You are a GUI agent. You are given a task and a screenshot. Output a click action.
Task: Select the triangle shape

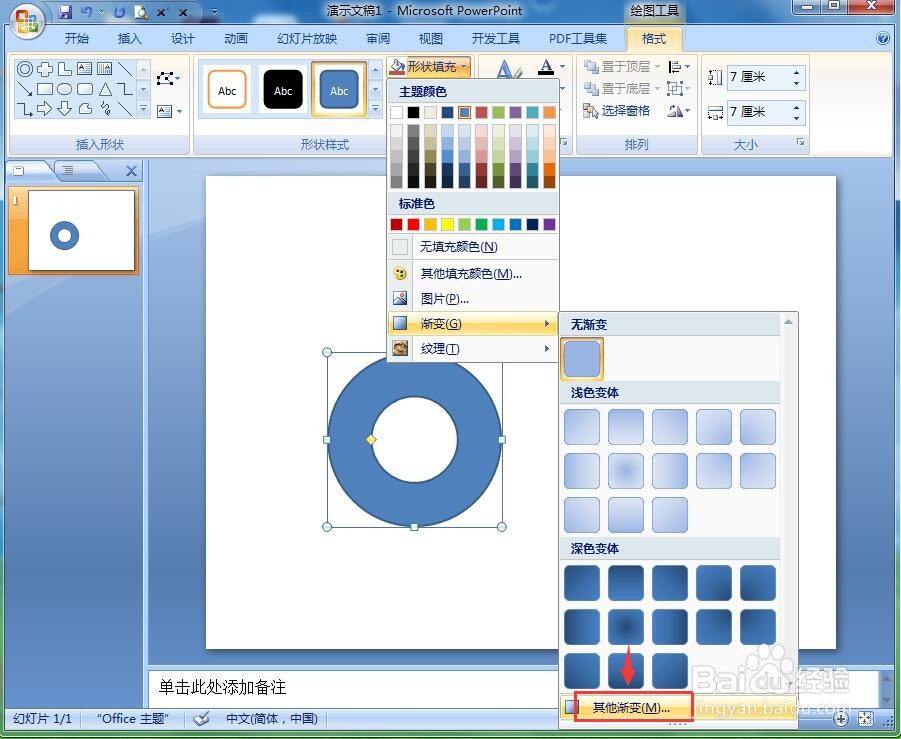(105, 89)
